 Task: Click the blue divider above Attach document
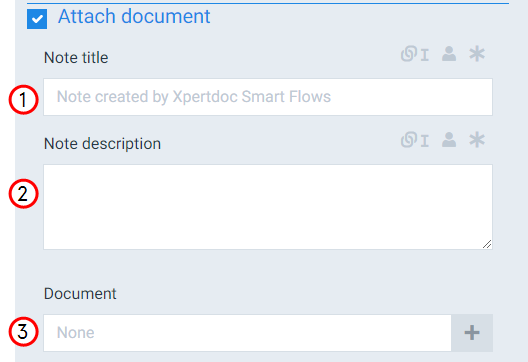point(268,3)
